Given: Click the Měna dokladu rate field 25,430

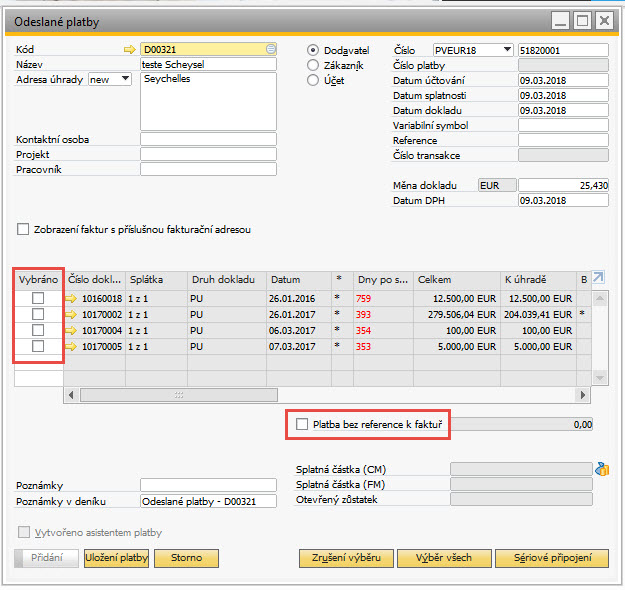Looking at the screenshot, I should (563, 185).
